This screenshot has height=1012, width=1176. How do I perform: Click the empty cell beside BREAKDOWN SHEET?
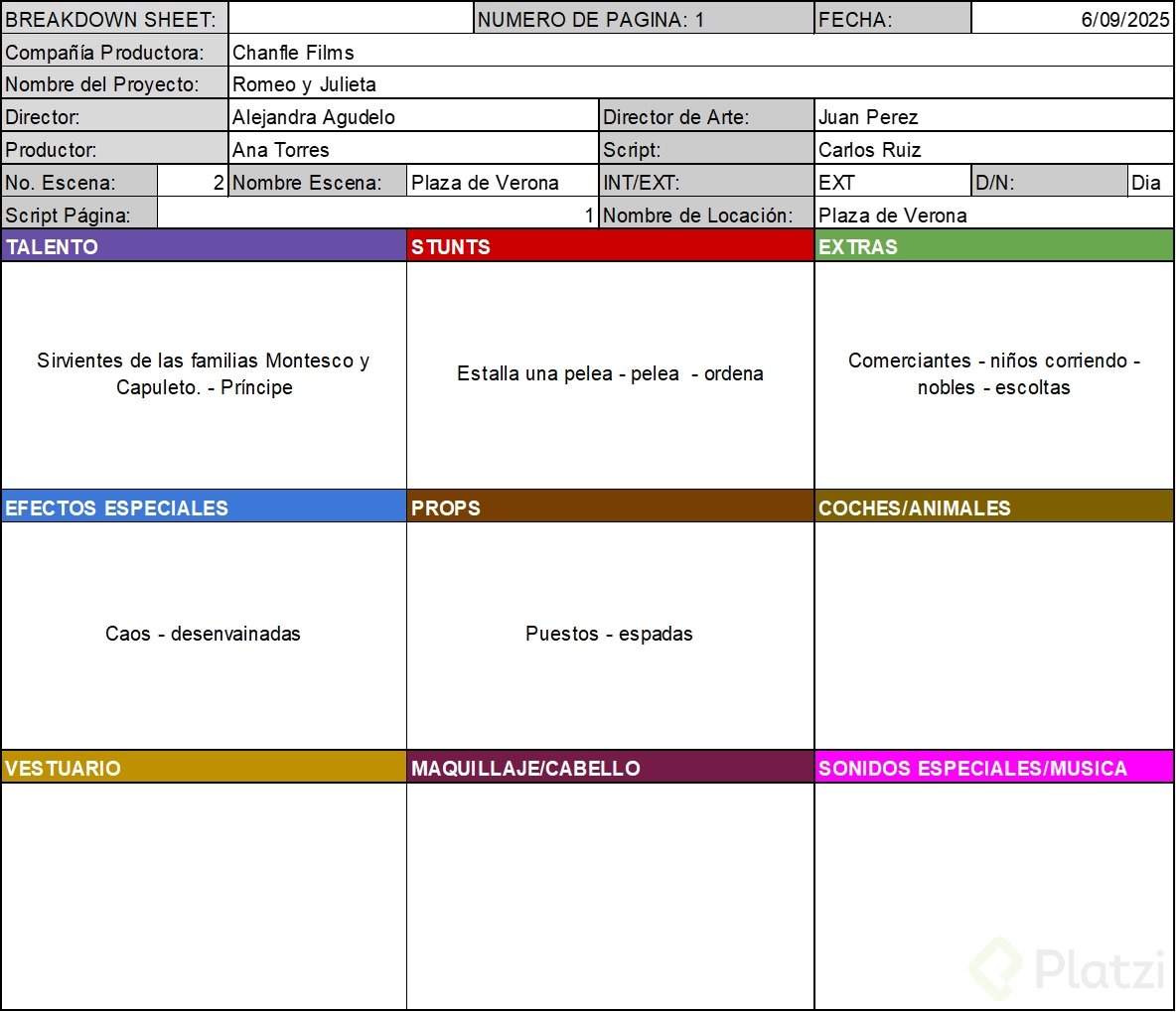[x=351, y=19]
